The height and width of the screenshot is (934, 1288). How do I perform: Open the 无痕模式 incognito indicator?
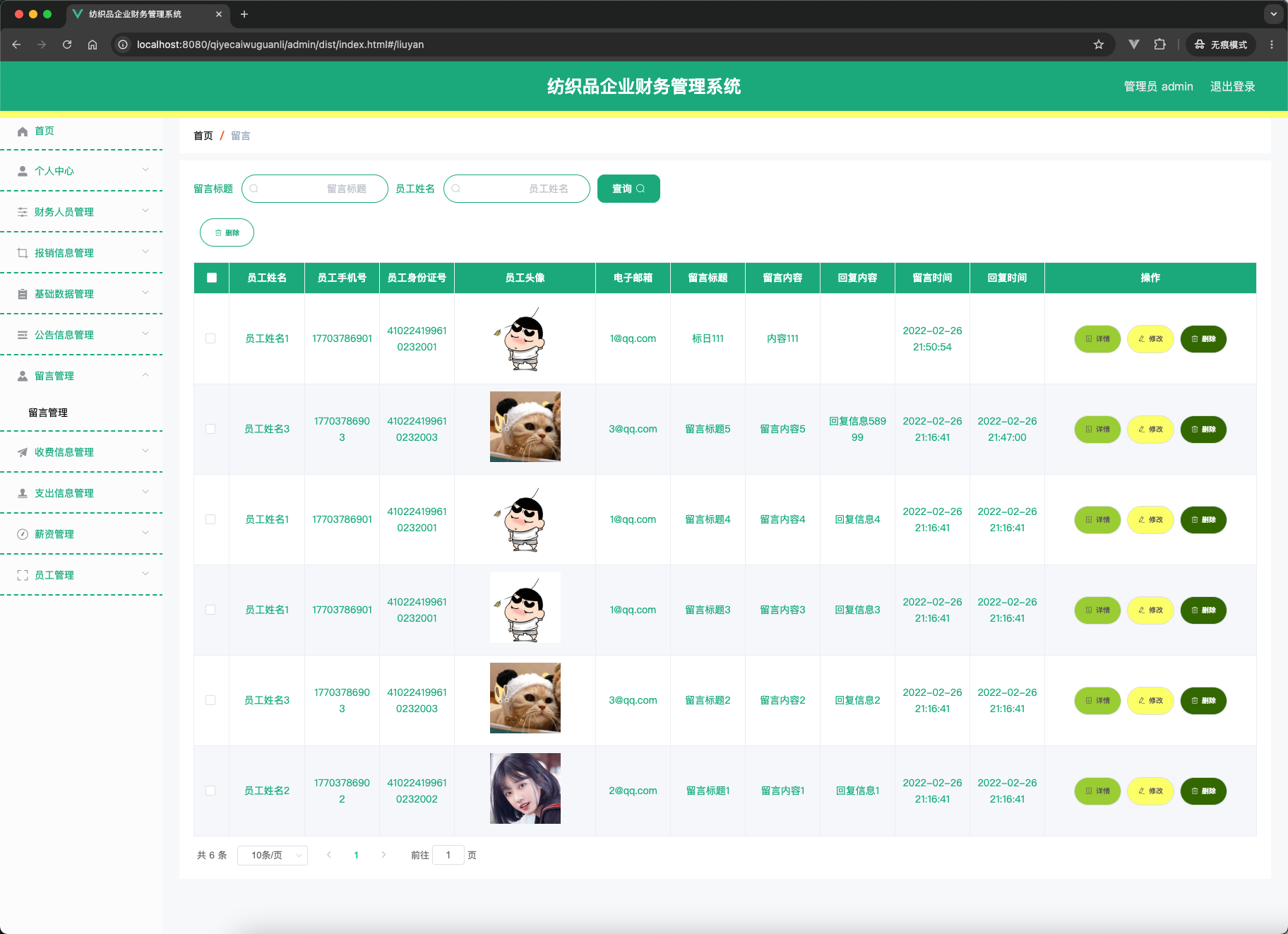pos(1221,45)
